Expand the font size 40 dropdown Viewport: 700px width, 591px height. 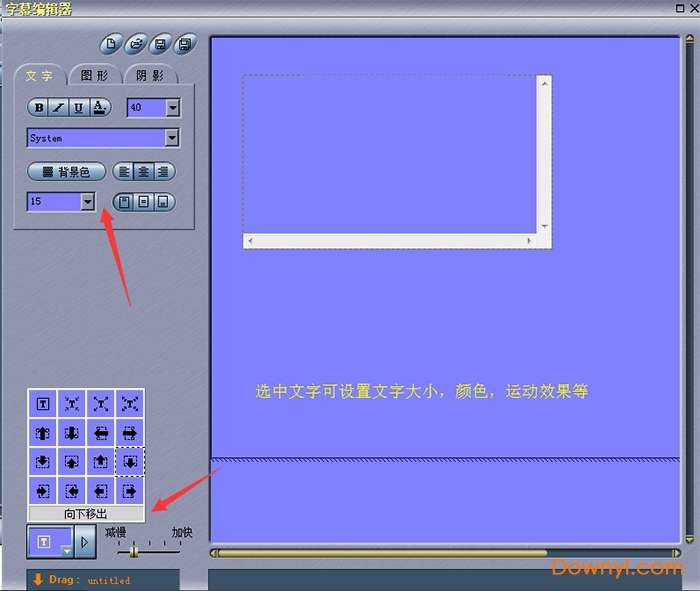(172, 108)
